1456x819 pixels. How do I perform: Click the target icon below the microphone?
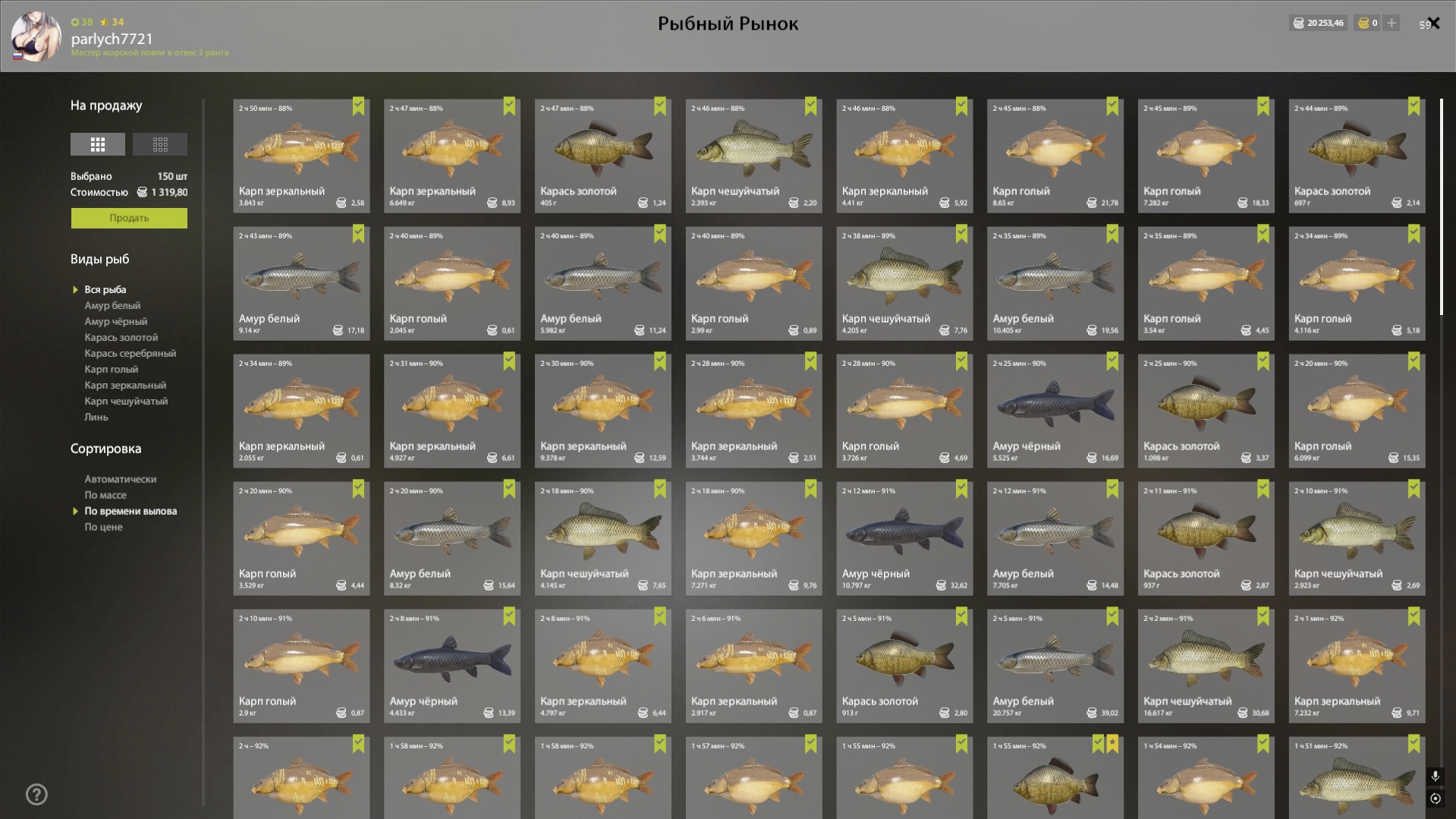click(x=1435, y=799)
